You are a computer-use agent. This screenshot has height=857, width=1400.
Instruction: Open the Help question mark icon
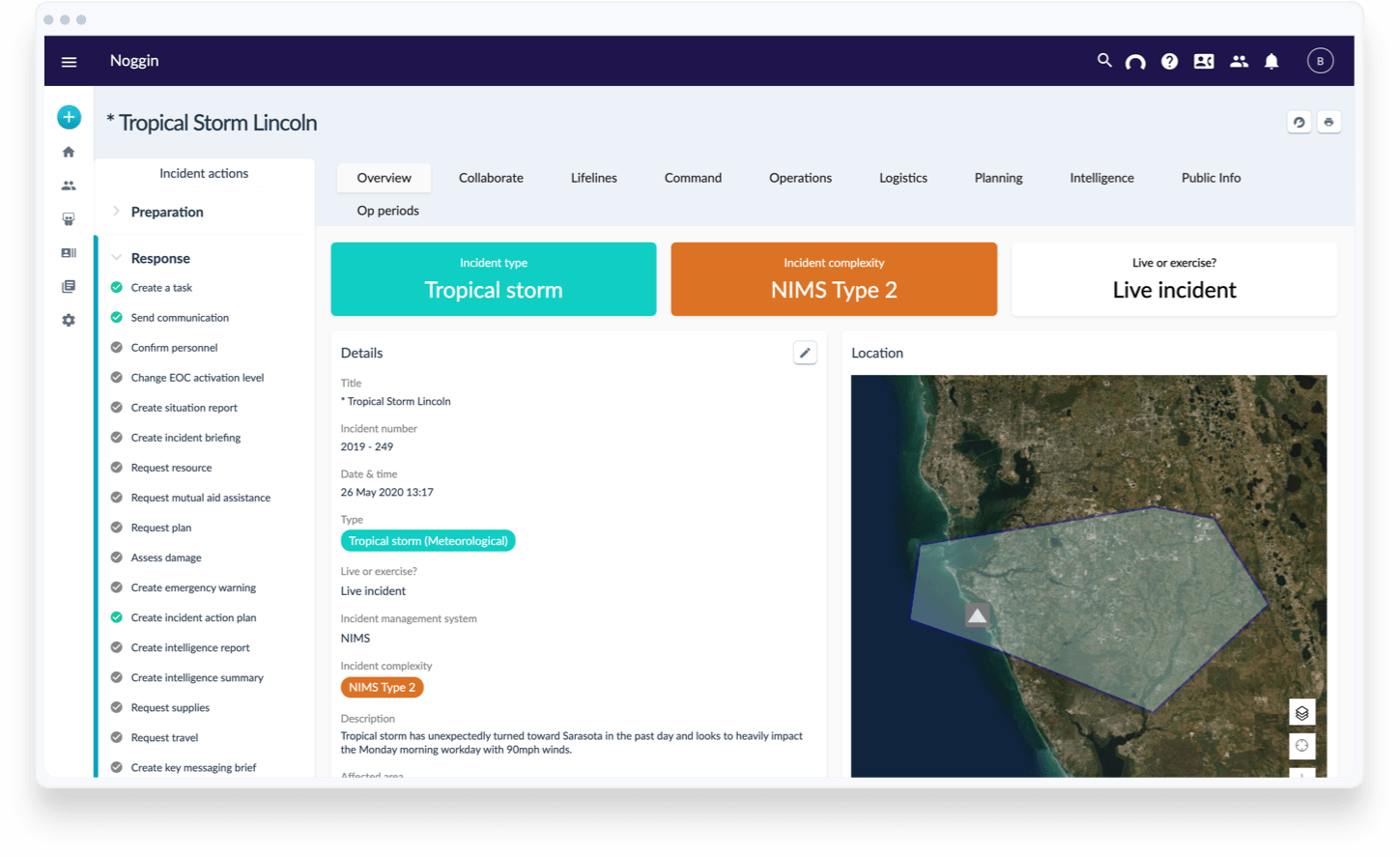tap(1170, 61)
